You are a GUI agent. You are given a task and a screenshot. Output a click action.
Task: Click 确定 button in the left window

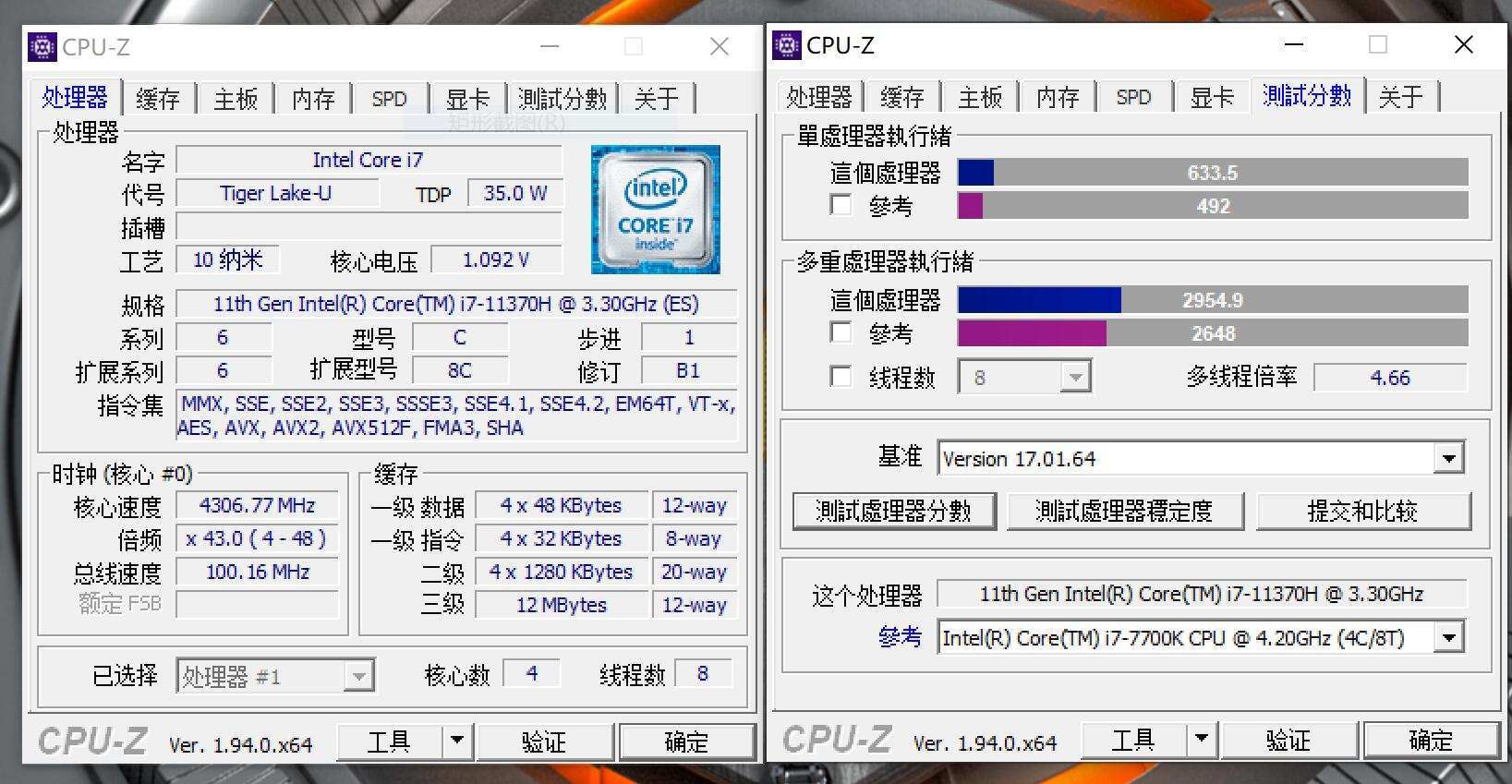click(686, 742)
